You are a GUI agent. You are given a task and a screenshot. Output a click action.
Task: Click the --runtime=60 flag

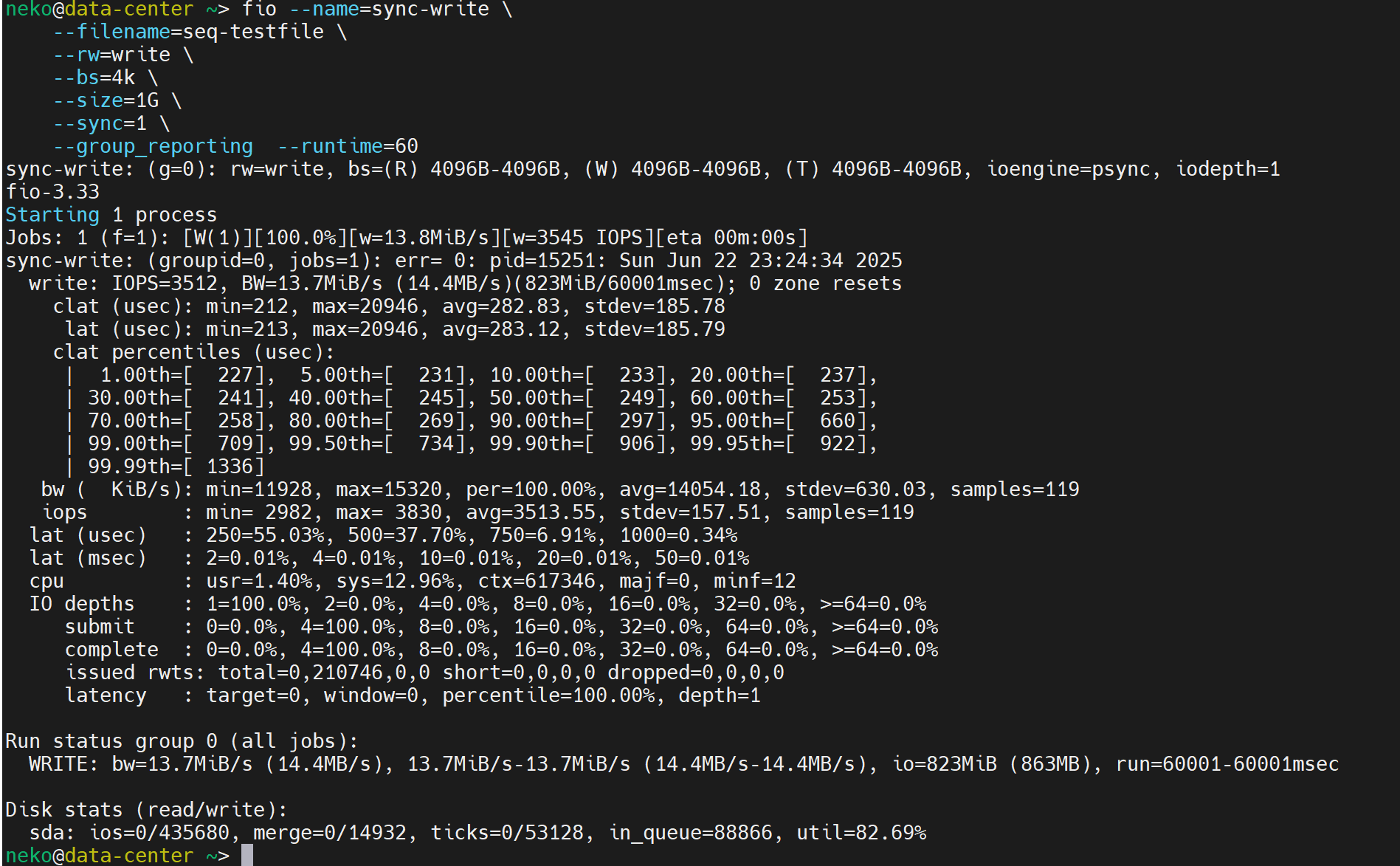[348, 146]
